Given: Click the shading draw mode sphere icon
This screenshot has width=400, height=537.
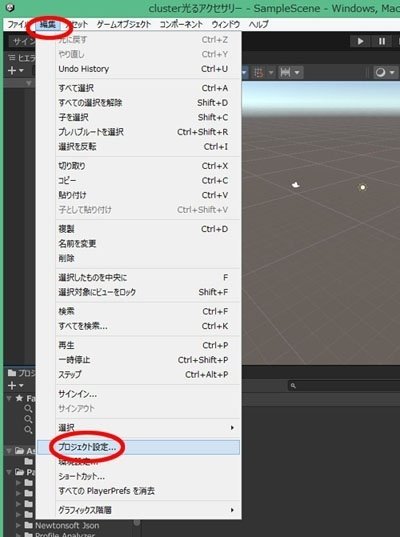Looking at the screenshot, I should (x=380, y=72).
